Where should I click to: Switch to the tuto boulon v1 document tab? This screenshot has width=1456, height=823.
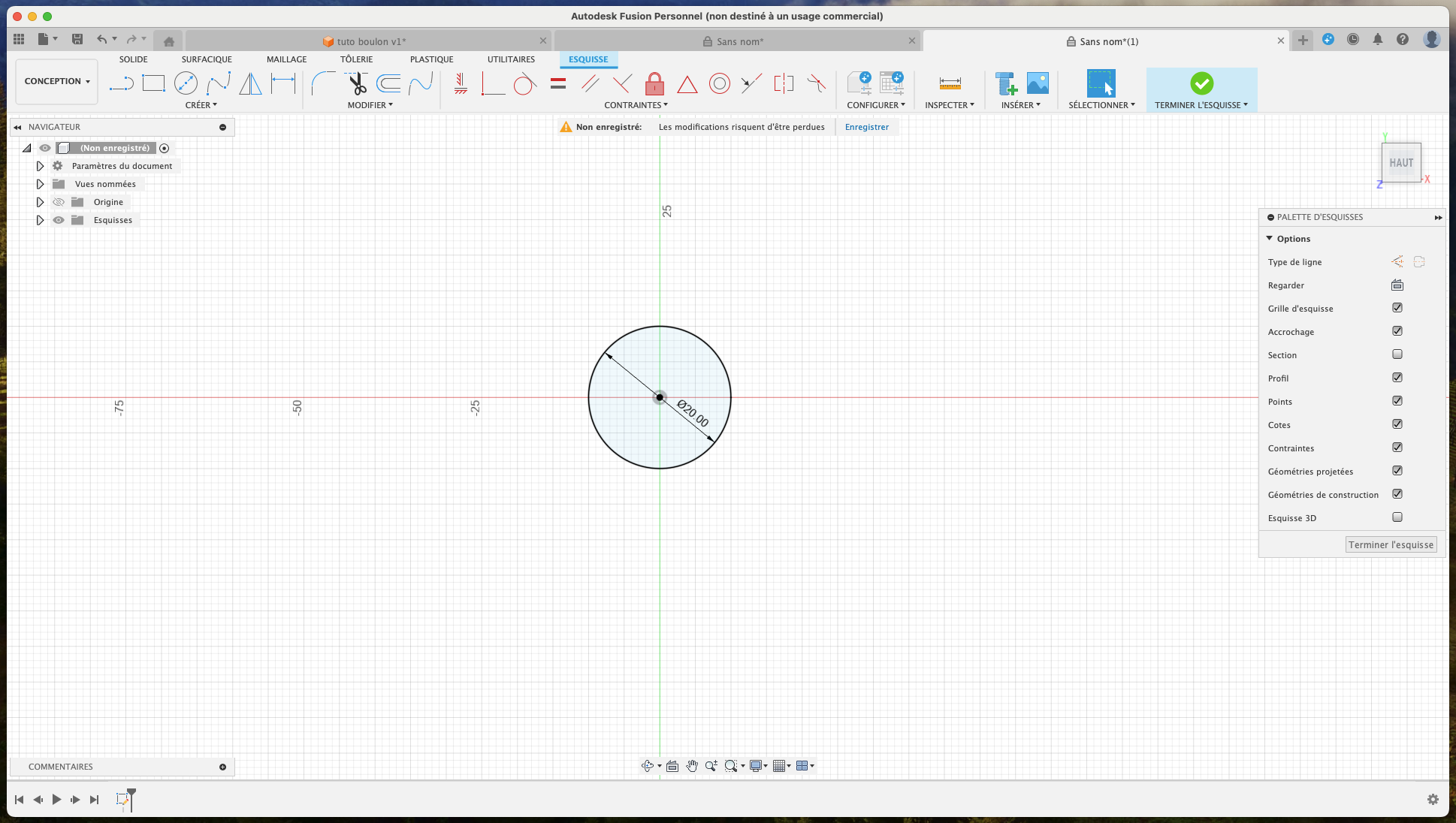click(x=368, y=41)
